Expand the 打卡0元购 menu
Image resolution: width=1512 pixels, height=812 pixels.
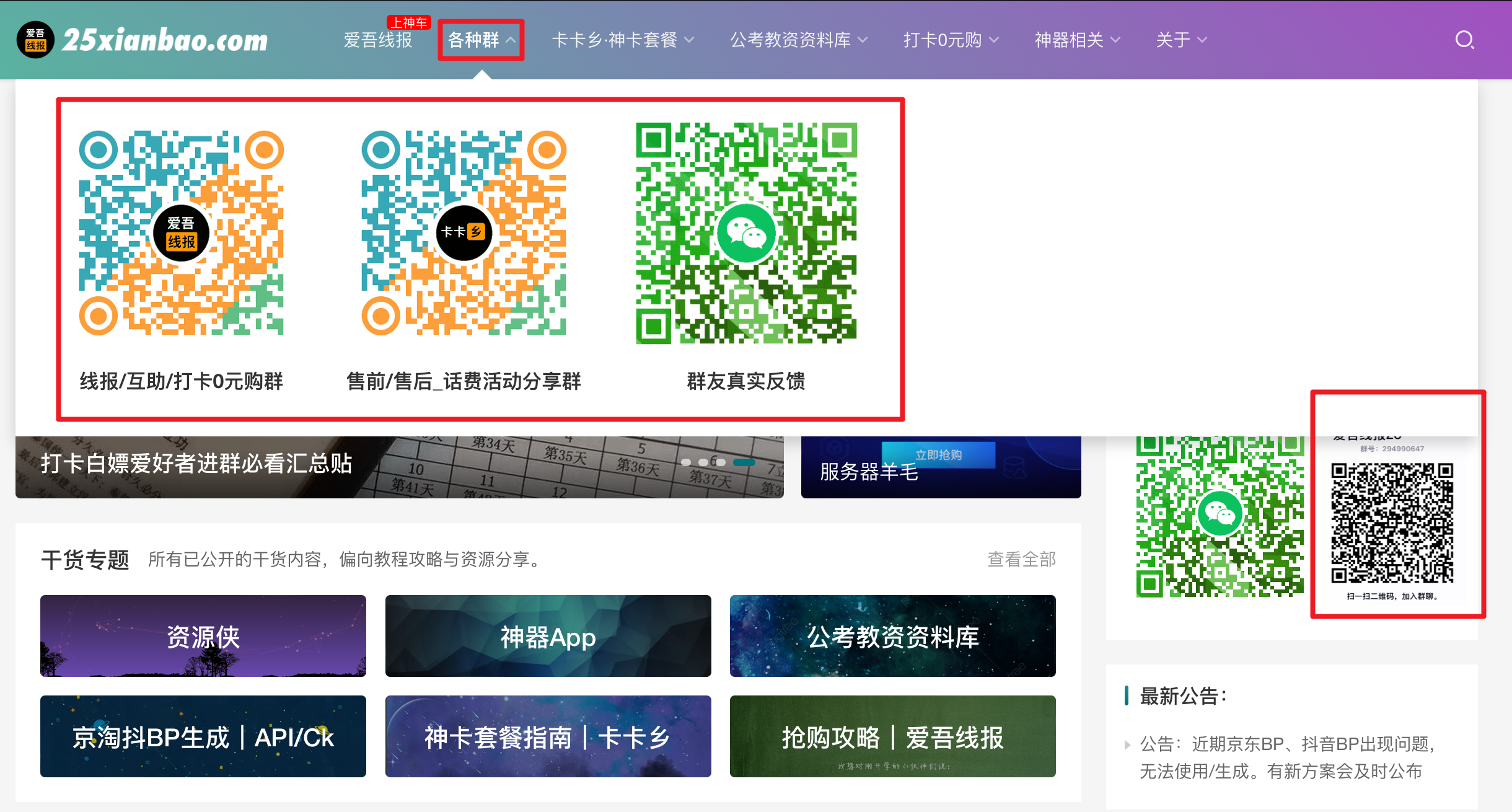pos(951,40)
